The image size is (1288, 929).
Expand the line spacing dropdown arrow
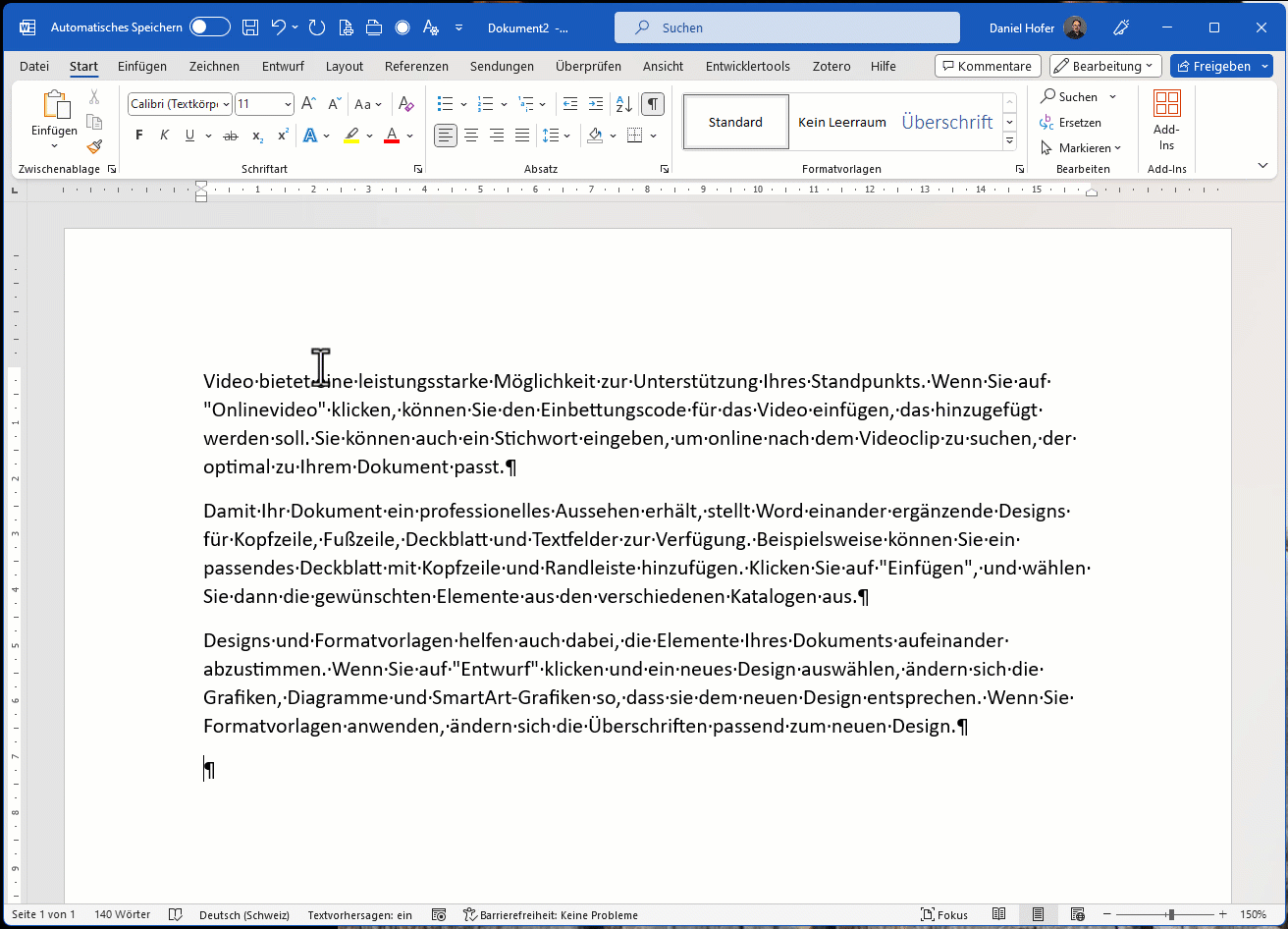click(x=567, y=136)
